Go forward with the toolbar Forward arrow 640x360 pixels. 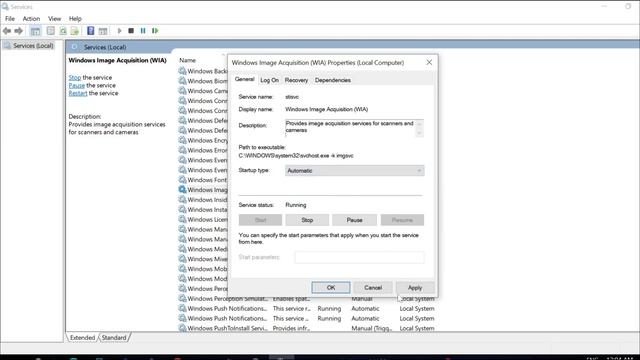point(19,31)
